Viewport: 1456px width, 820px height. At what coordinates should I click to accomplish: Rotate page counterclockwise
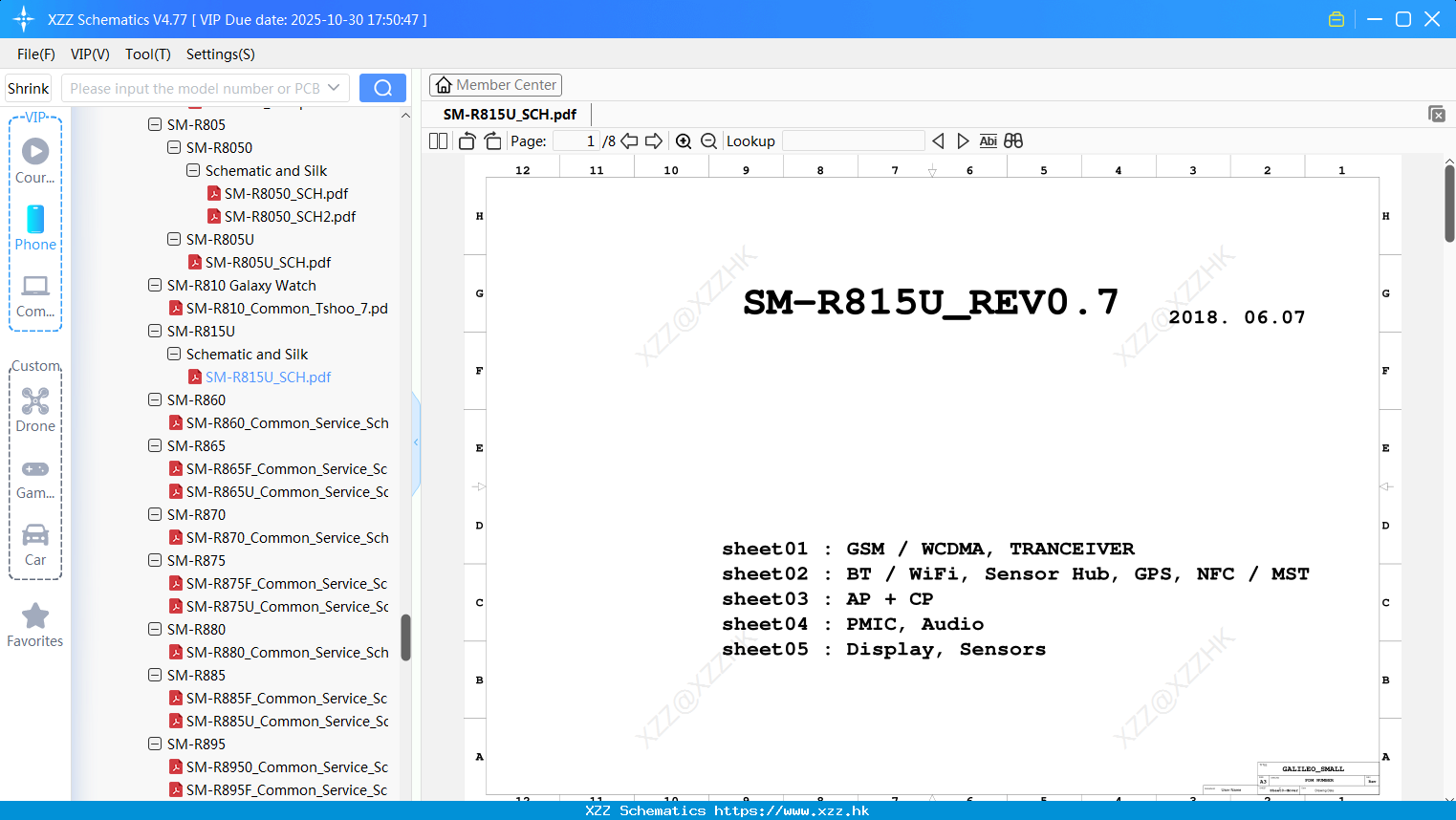[467, 141]
